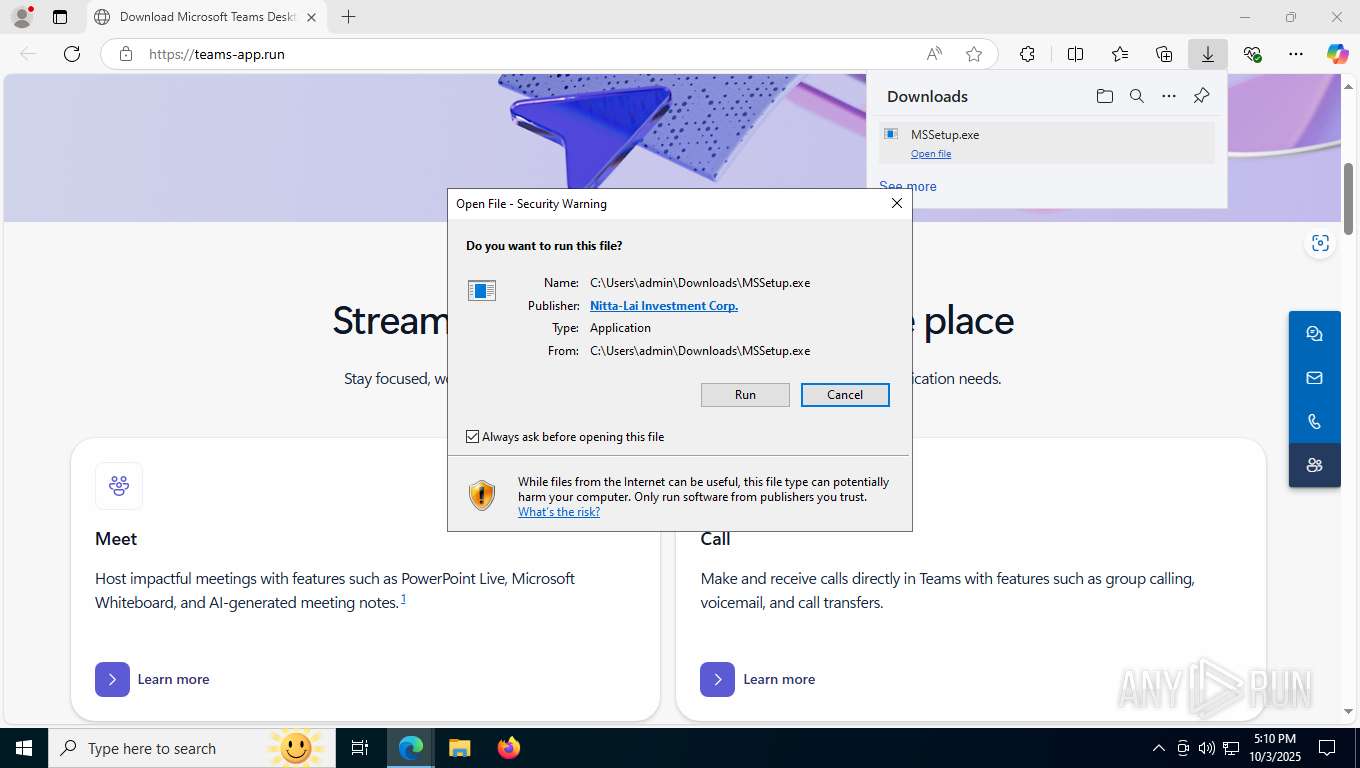The width and height of the screenshot is (1360, 768).
Task: Open the Downloads toolbar button
Action: 1208,54
